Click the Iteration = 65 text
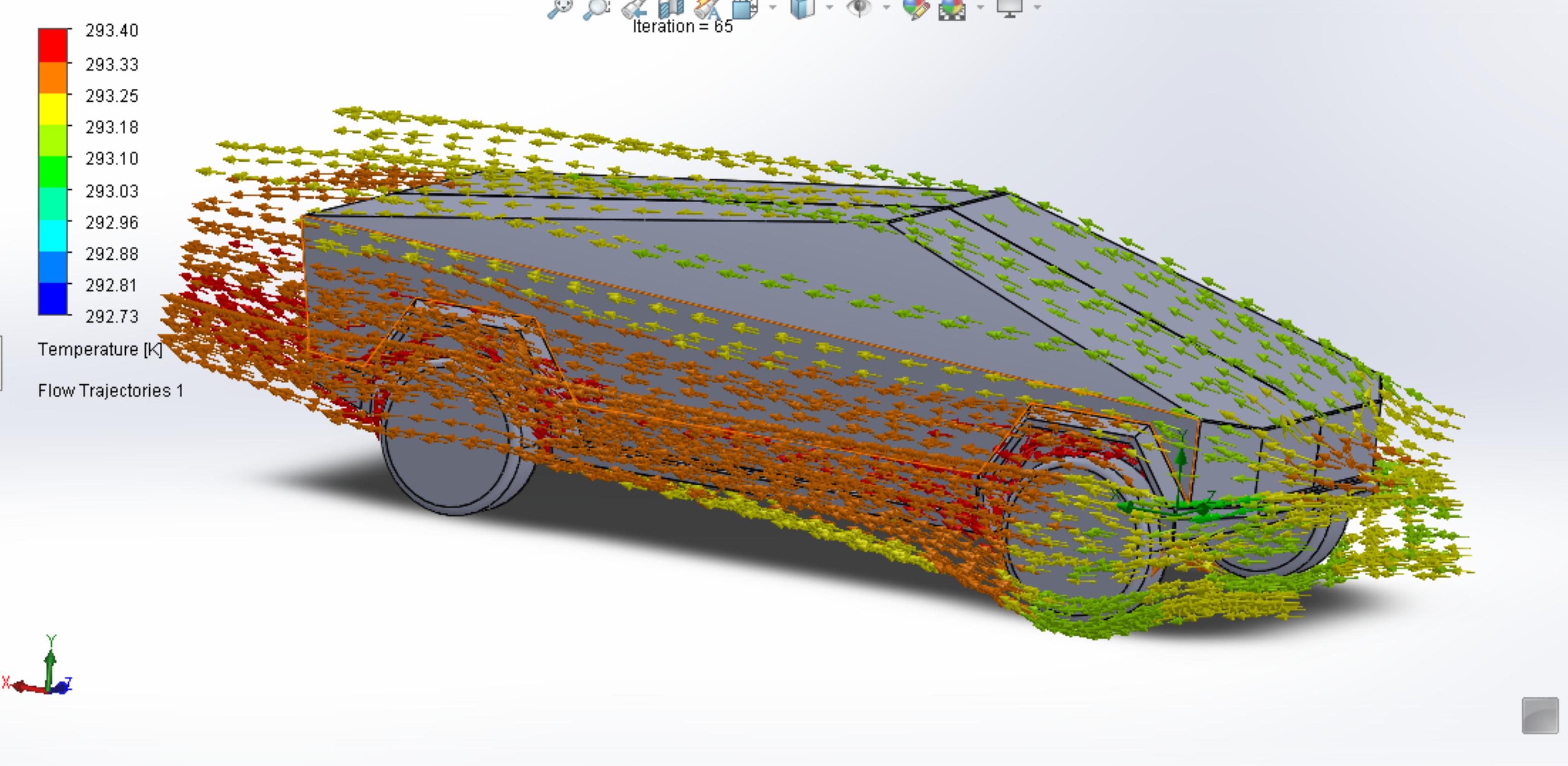Viewport: 1568px width, 766px height. tap(683, 27)
